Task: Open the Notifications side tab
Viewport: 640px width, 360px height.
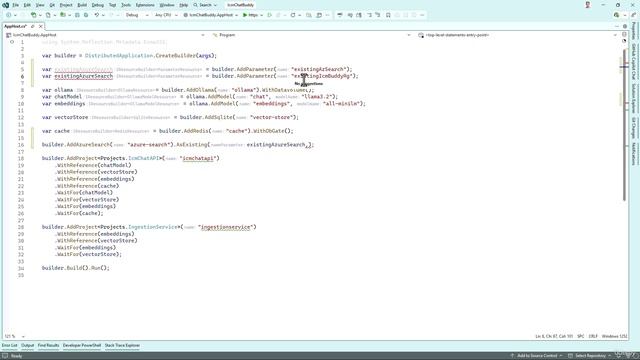Action: pyautogui.click(x=634, y=154)
